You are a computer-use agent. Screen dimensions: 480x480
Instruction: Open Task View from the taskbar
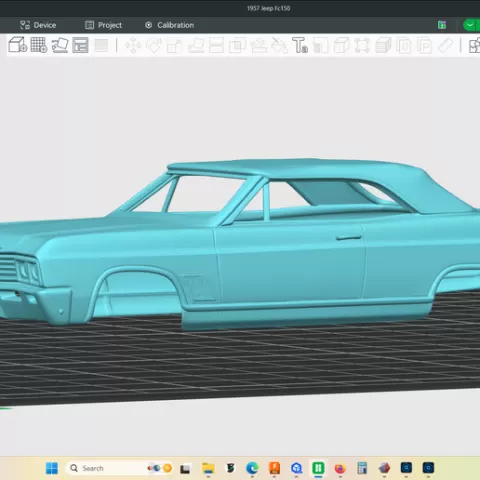[x=185, y=468]
